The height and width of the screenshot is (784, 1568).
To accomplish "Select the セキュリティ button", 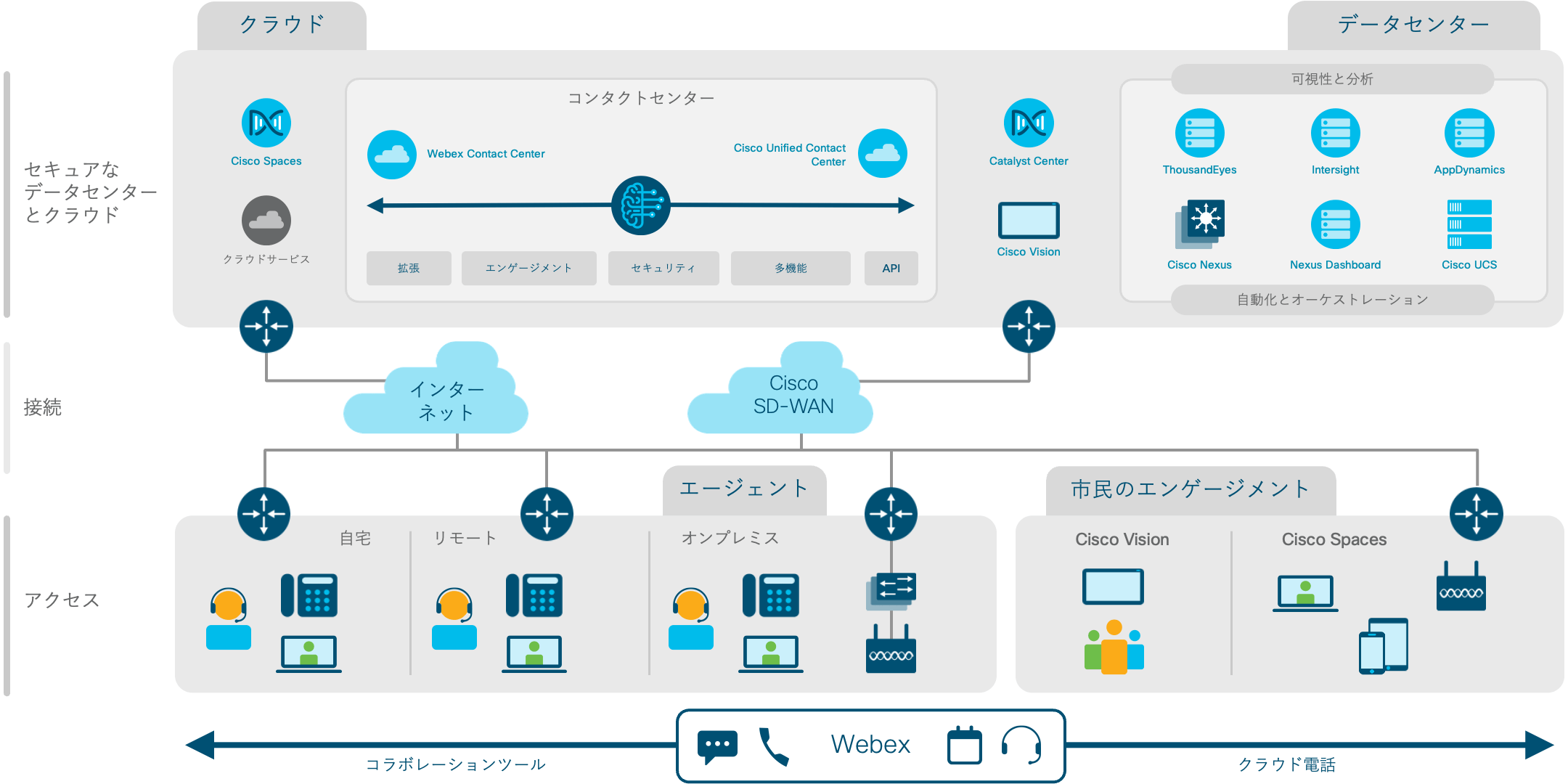I will (663, 269).
